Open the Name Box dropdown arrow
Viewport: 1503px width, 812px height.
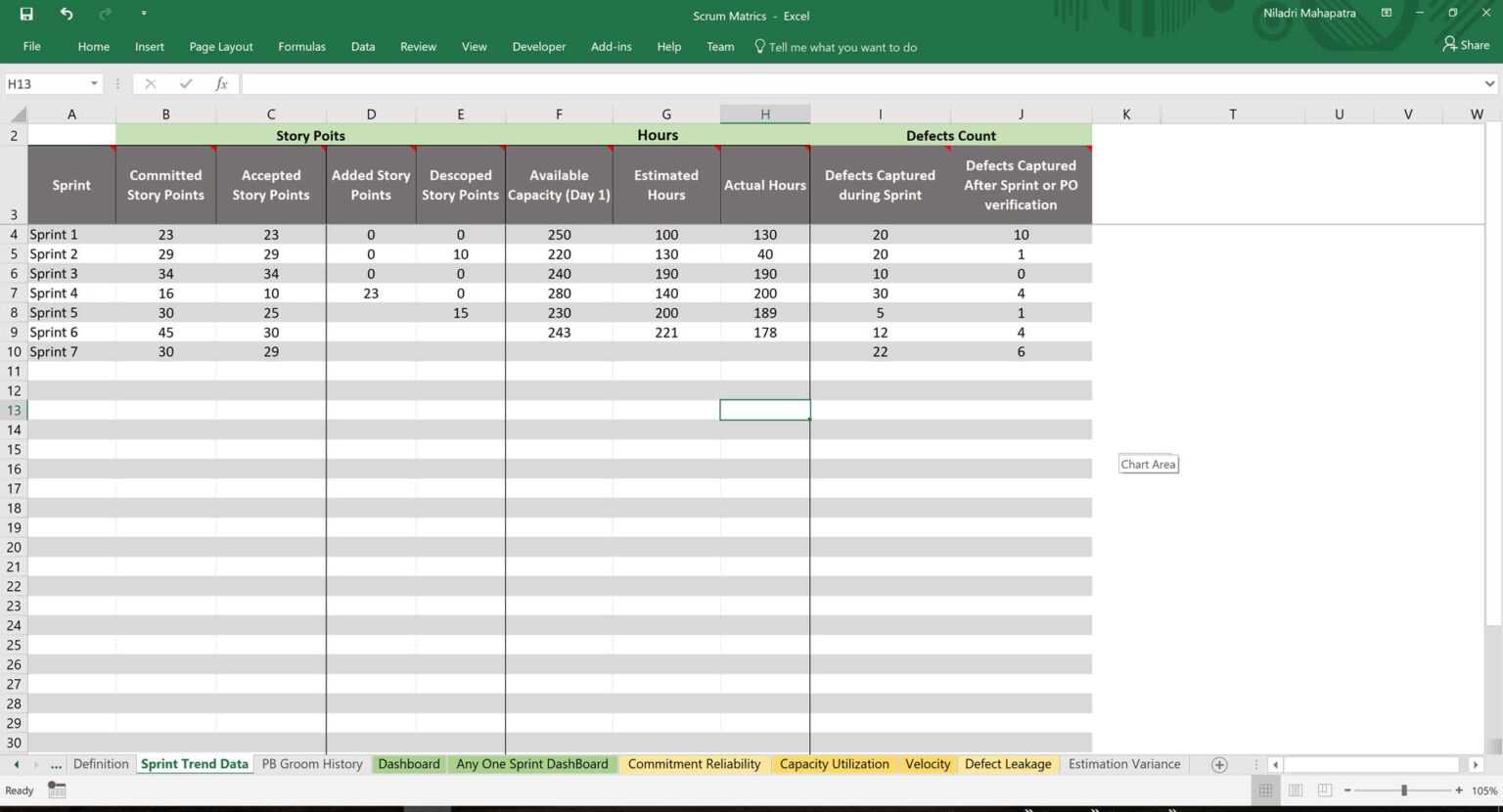95,83
